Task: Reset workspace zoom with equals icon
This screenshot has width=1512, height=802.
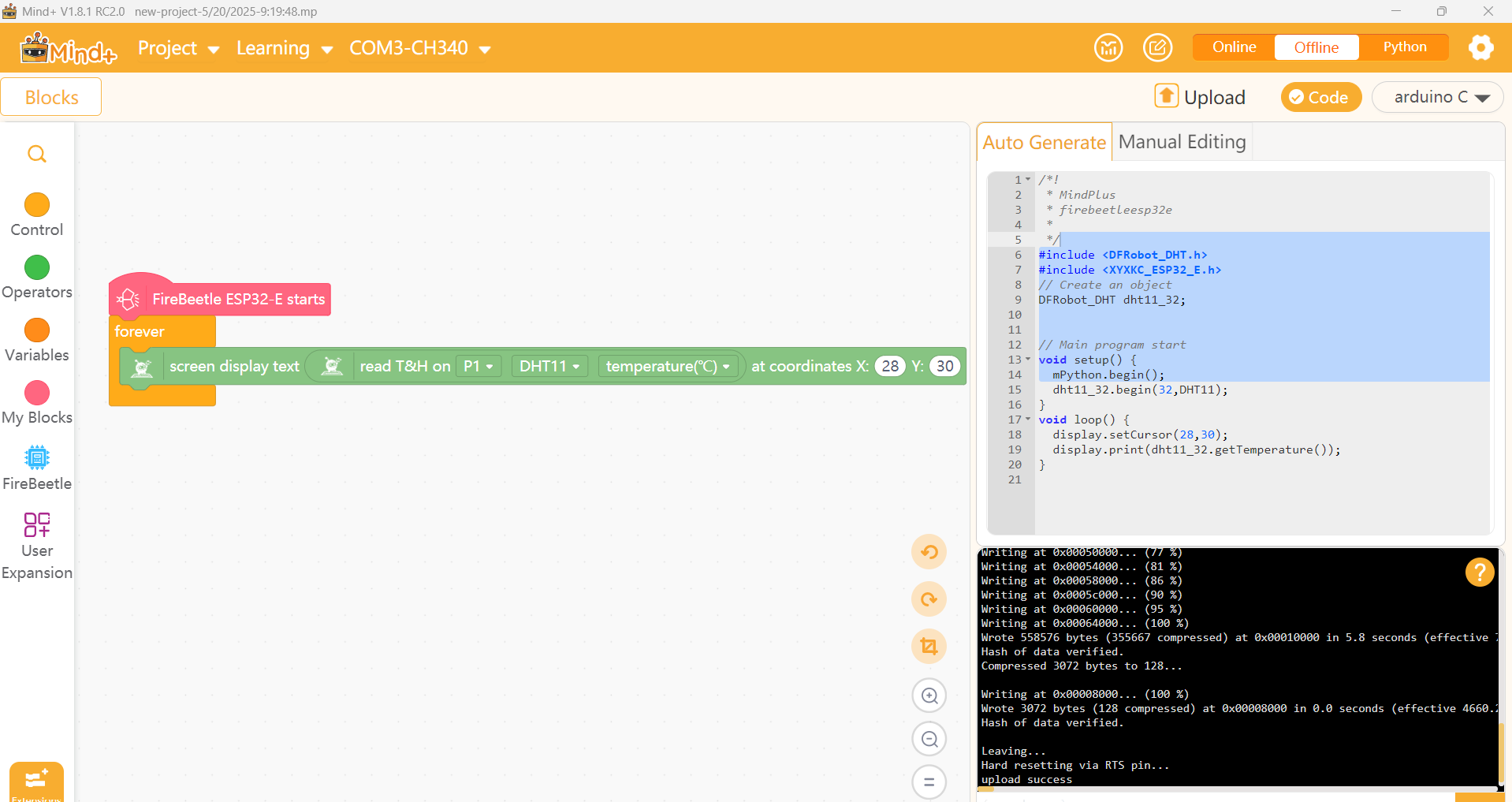Action: 929,782
